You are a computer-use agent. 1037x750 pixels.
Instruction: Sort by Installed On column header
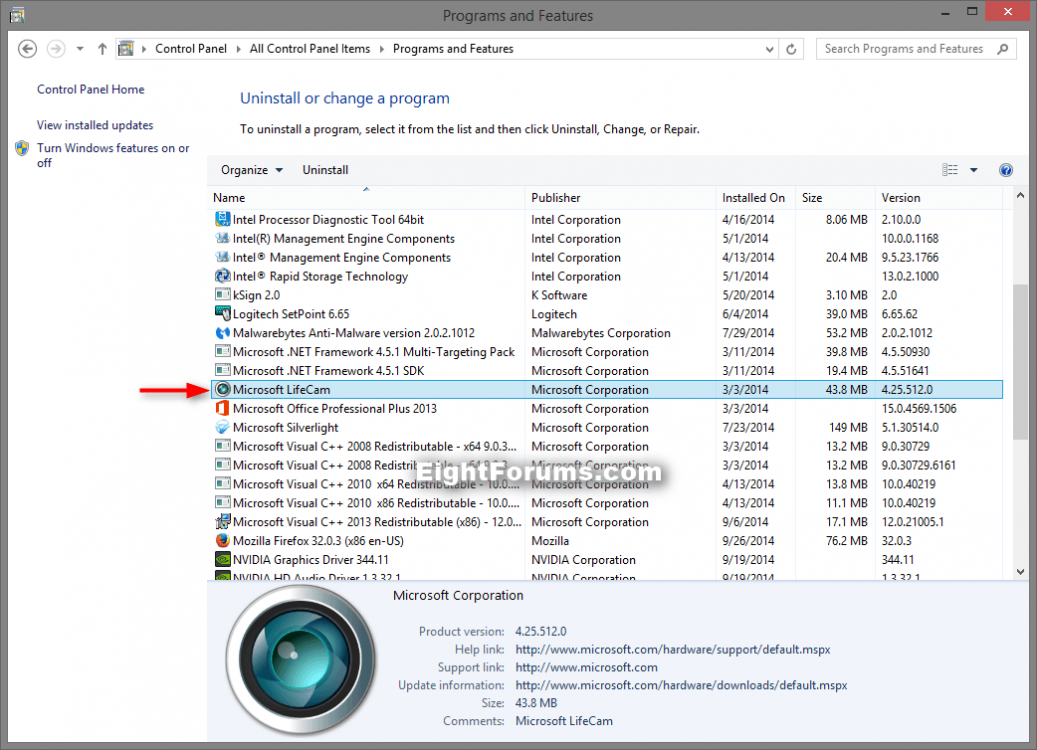click(756, 198)
